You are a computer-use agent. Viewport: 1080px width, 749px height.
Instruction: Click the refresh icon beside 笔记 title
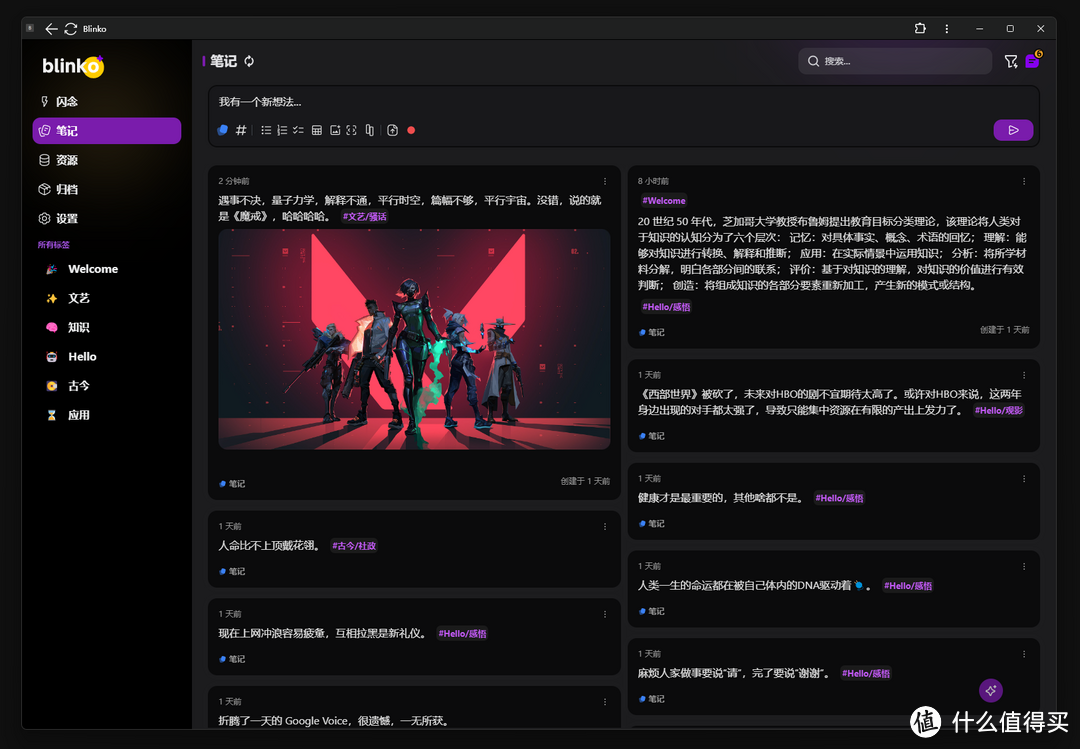click(x=249, y=61)
